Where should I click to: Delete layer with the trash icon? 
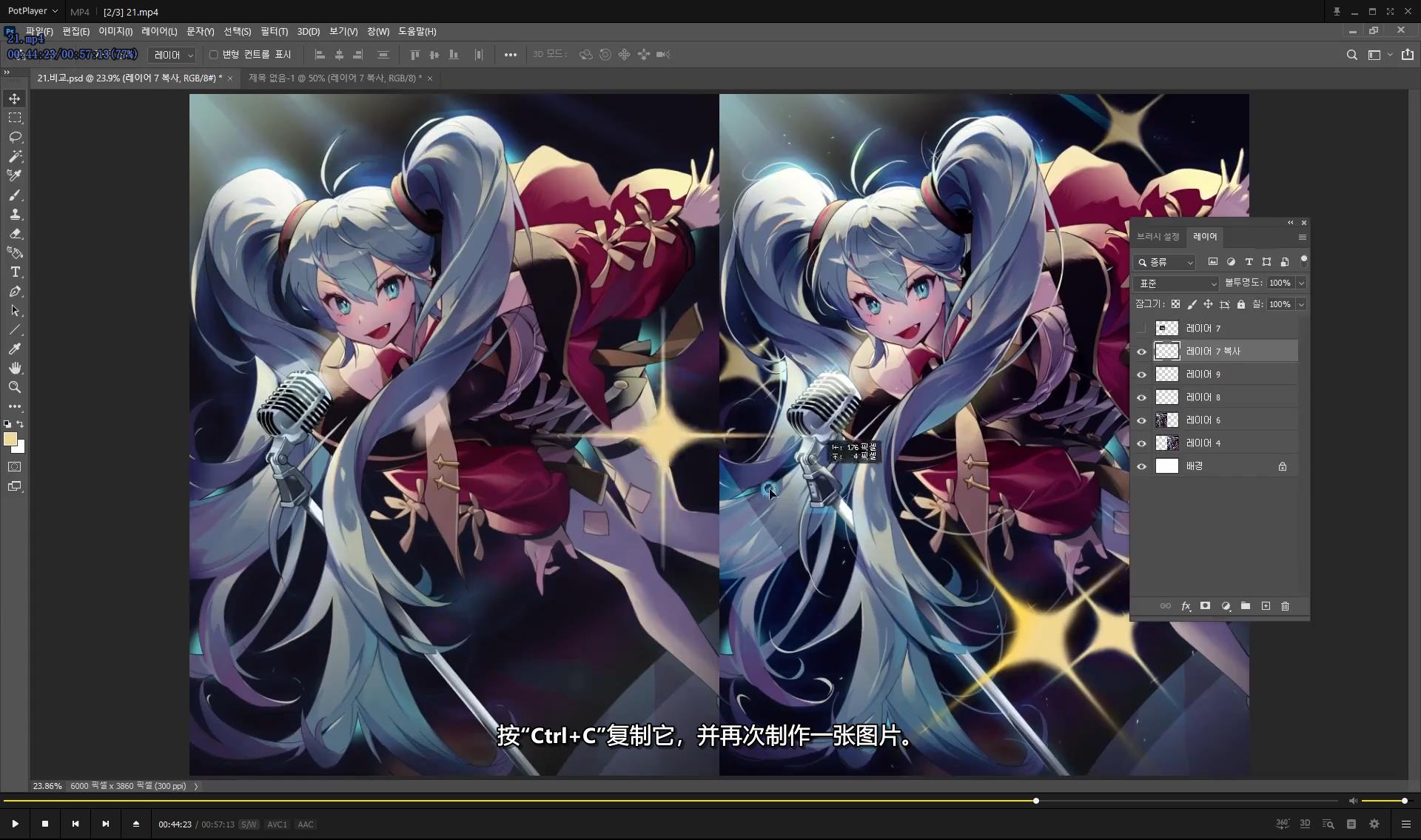click(1285, 606)
